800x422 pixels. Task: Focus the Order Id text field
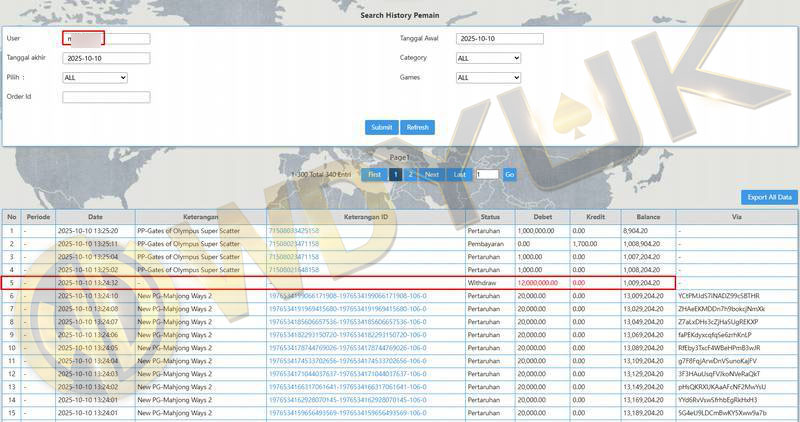coord(106,97)
